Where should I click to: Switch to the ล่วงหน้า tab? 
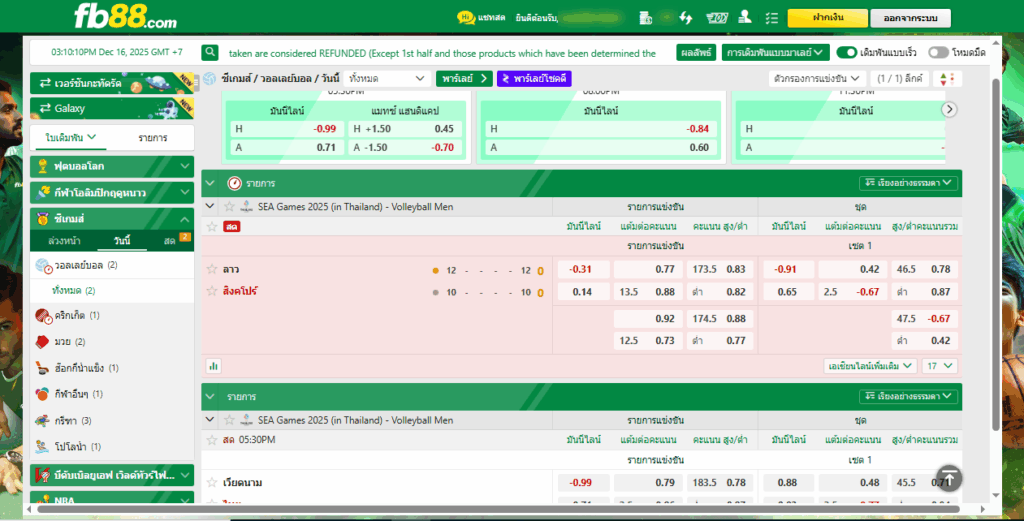[64, 241]
